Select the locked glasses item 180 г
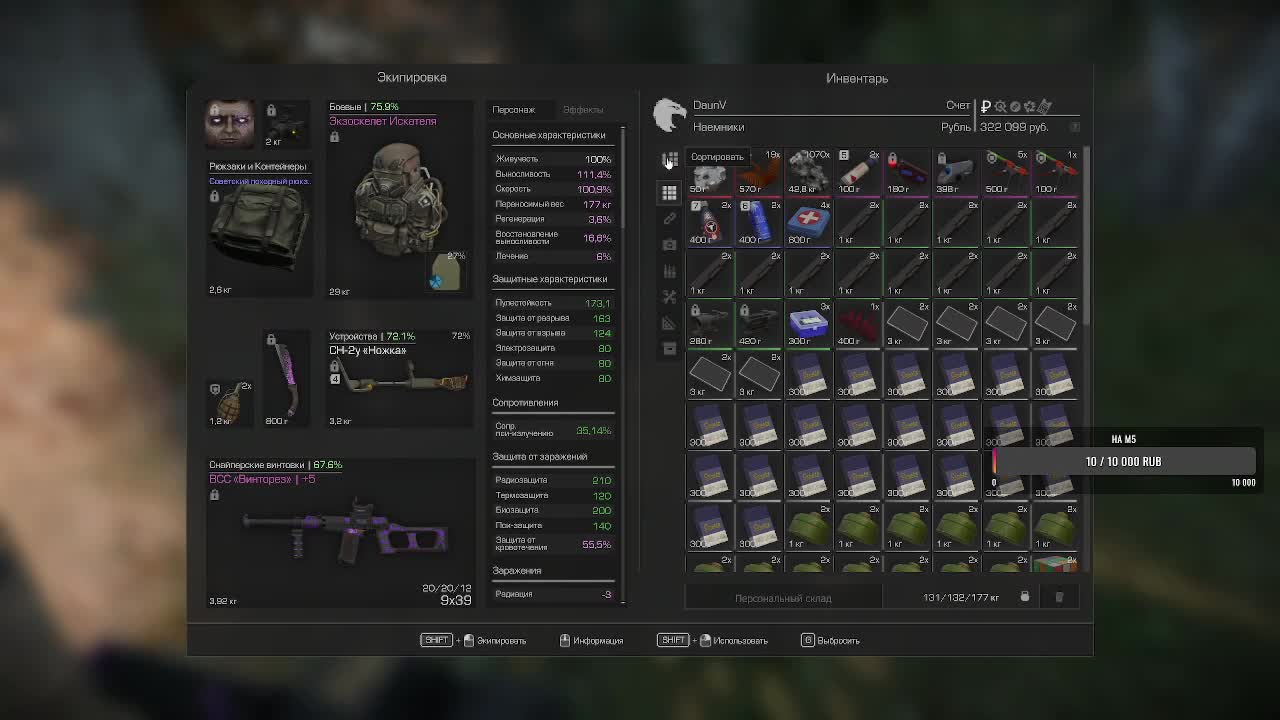Viewport: 1280px width, 720px height. pos(907,171)
